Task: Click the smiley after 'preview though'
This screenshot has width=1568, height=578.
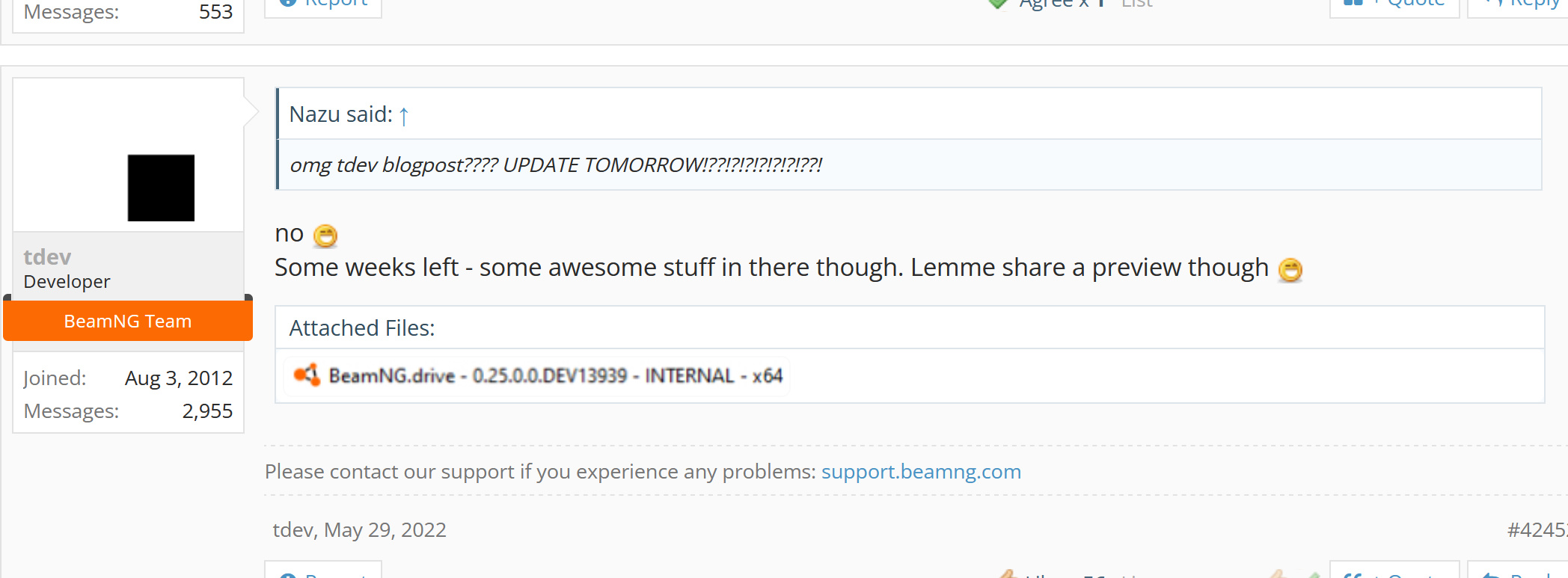Action: coord(1290,269)
